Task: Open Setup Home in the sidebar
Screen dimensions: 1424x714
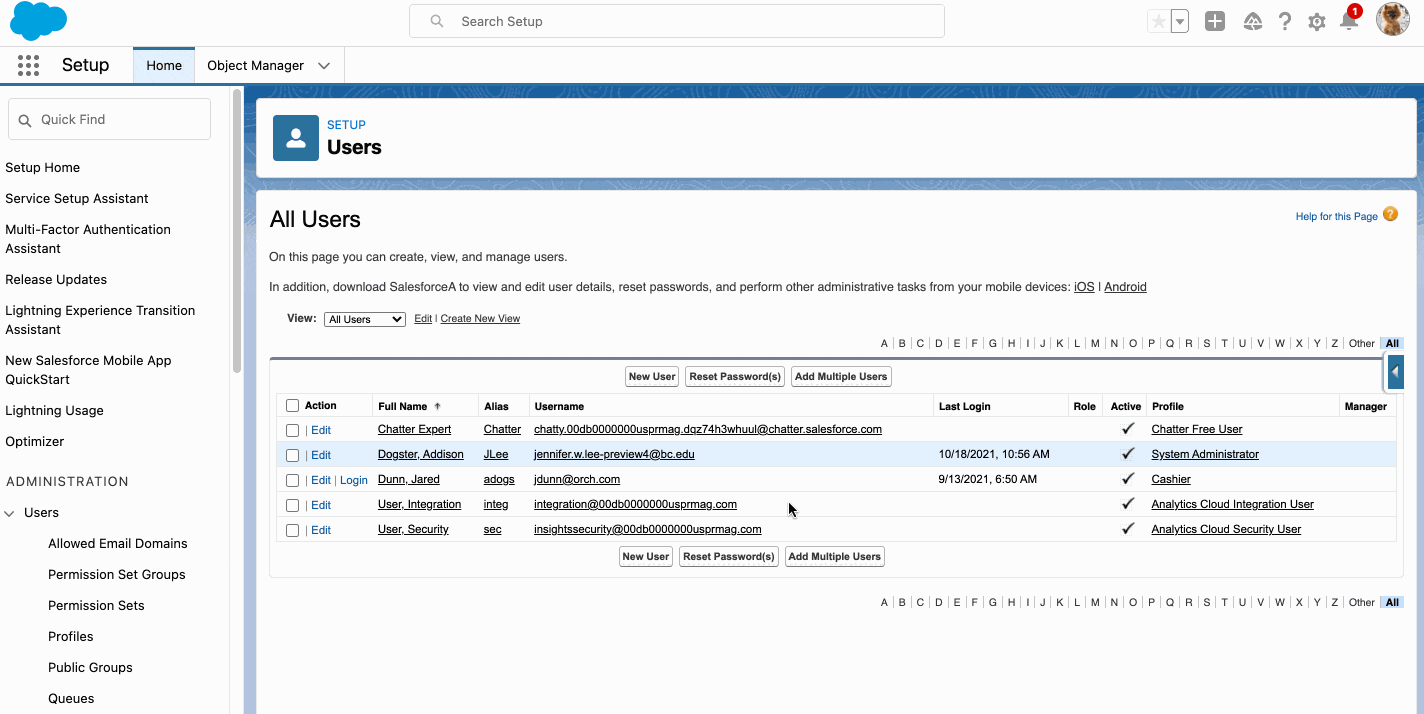Action: tap(43, 167)
